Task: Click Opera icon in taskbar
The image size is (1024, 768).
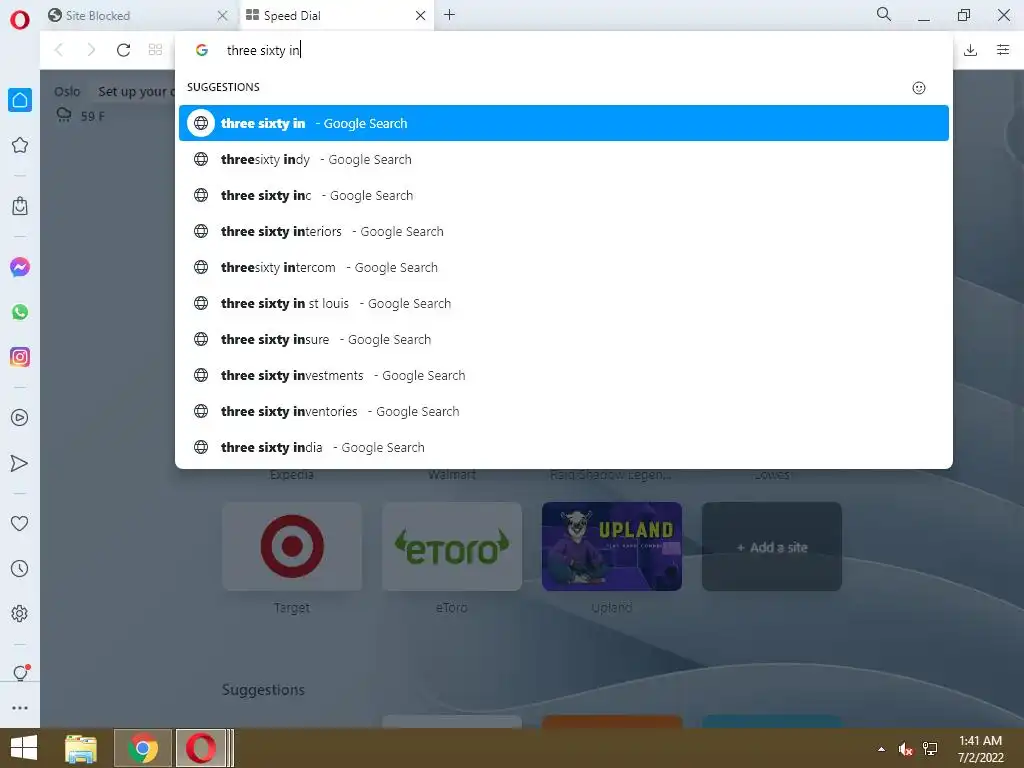Action: coord(201,748)
